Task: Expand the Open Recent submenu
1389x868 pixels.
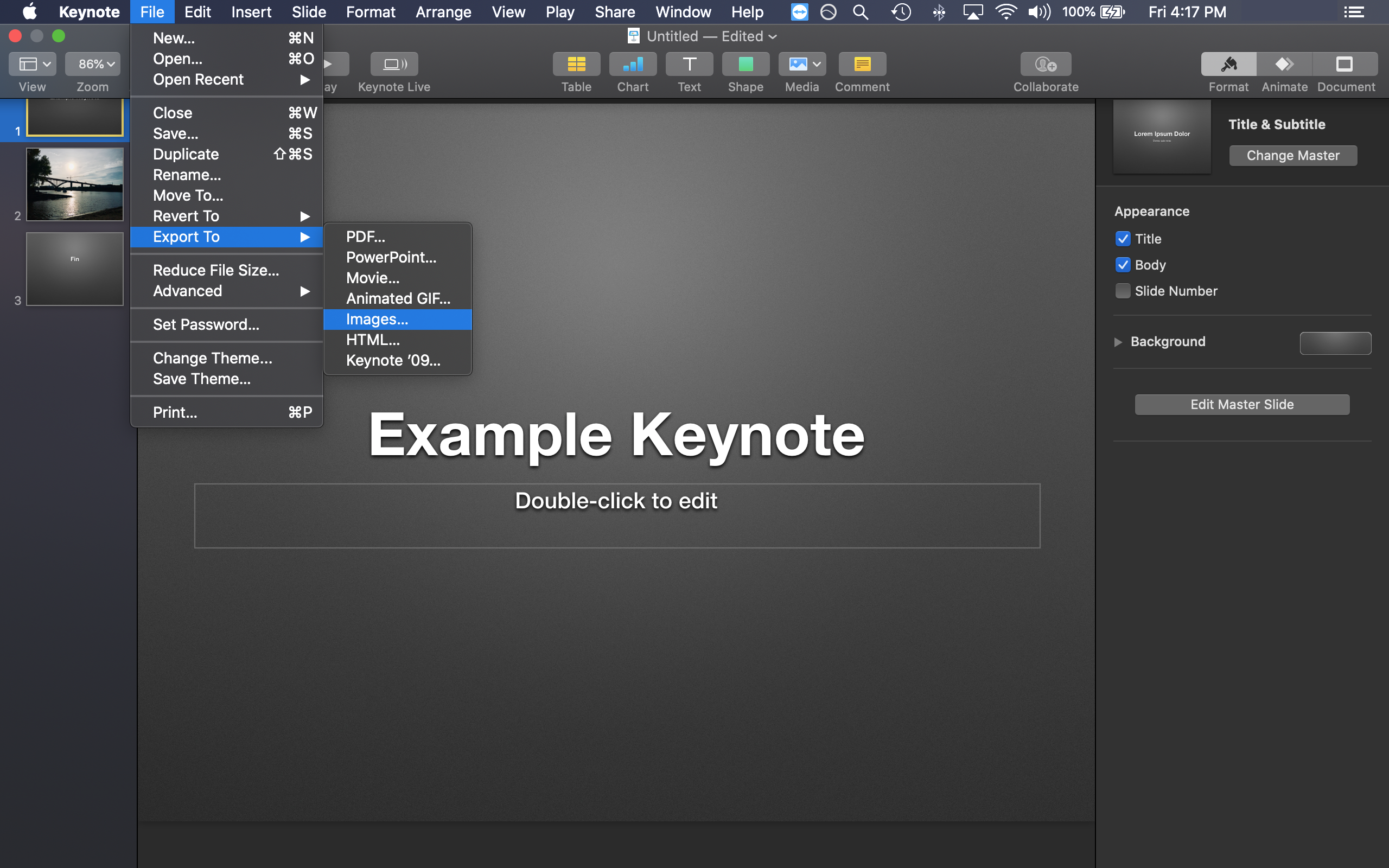Action: (x=227, y=79)
